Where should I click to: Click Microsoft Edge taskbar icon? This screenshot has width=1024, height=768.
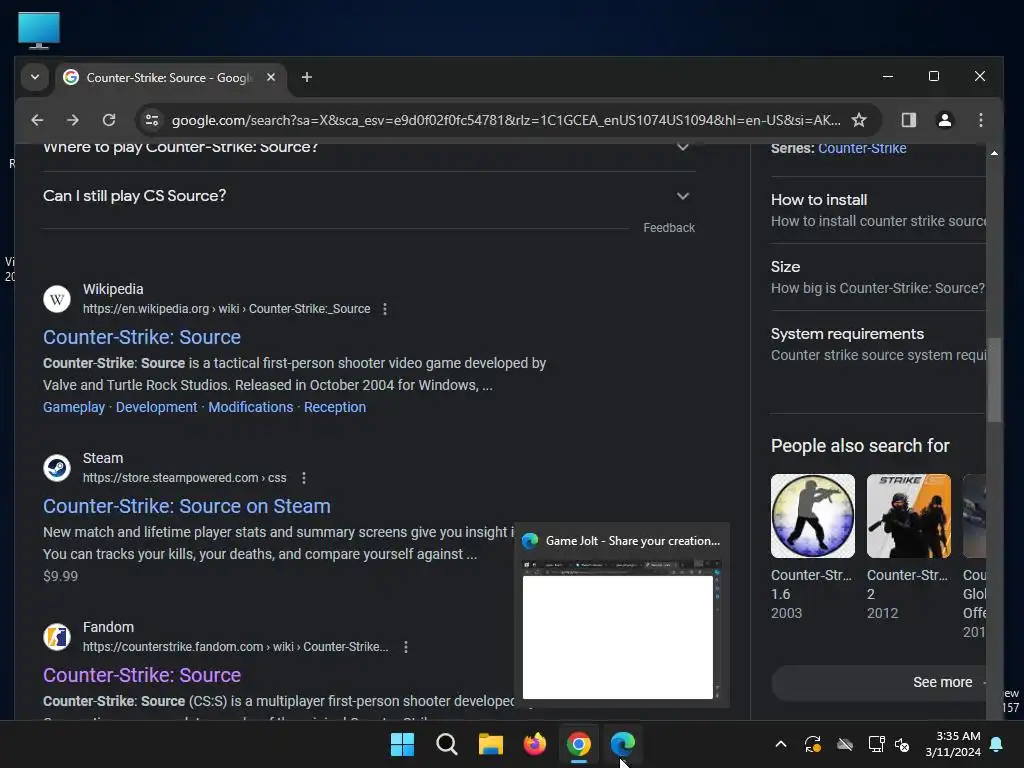[x=623, y=744]
